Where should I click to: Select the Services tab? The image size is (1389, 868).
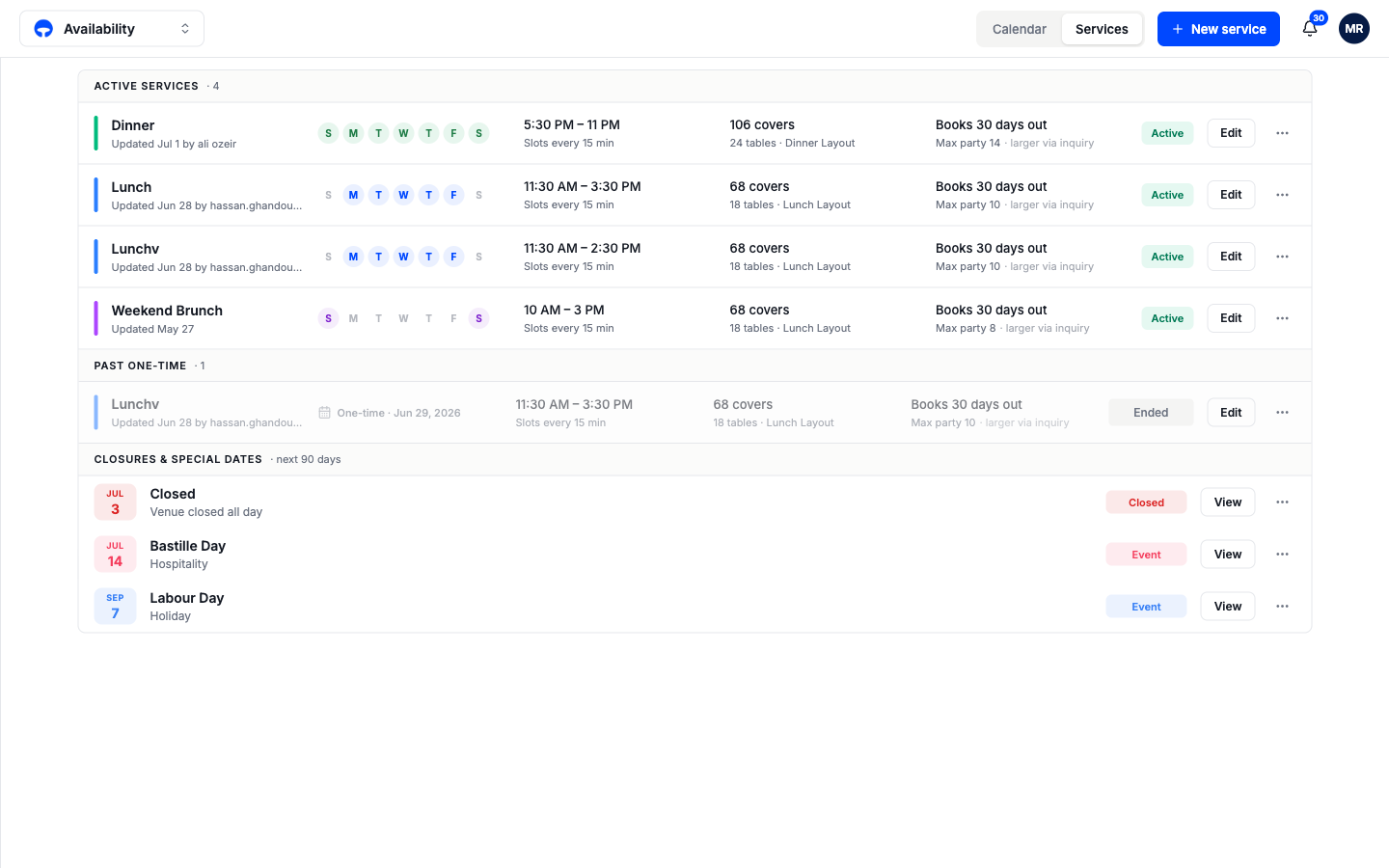point(1102,29)
